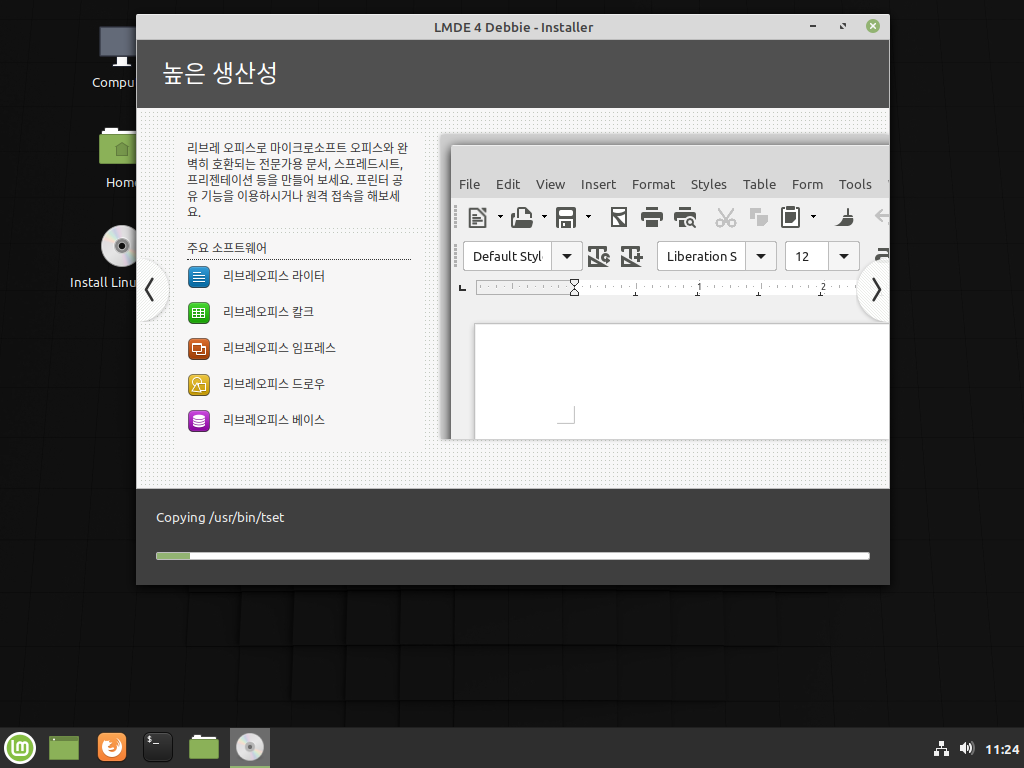
Task: Click the 높은 생산성 slide title
Action: 219,72
